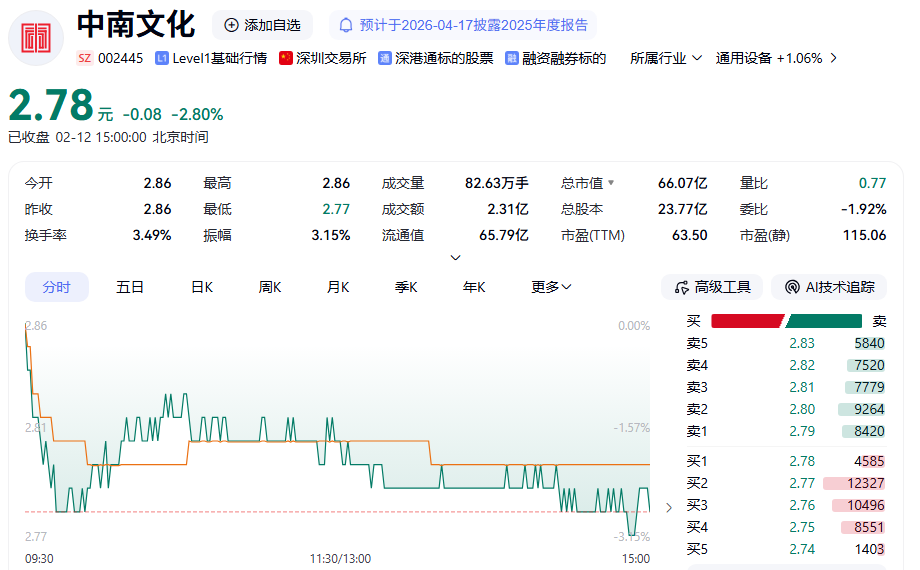Click the 深圳交易所 flag icon
The height and width of the screenshot is (570, 920).
coord(286,58)
